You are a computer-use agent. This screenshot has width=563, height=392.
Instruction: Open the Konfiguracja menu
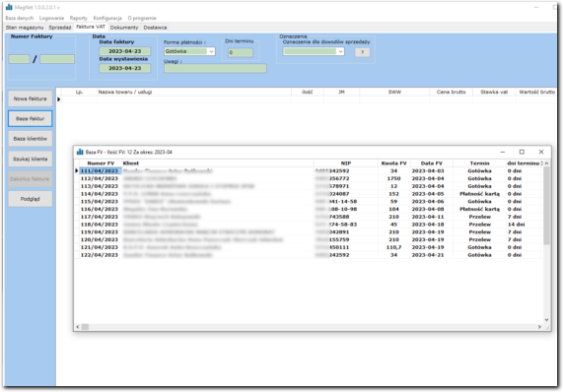pyautogui.click(x=107, y=18)
